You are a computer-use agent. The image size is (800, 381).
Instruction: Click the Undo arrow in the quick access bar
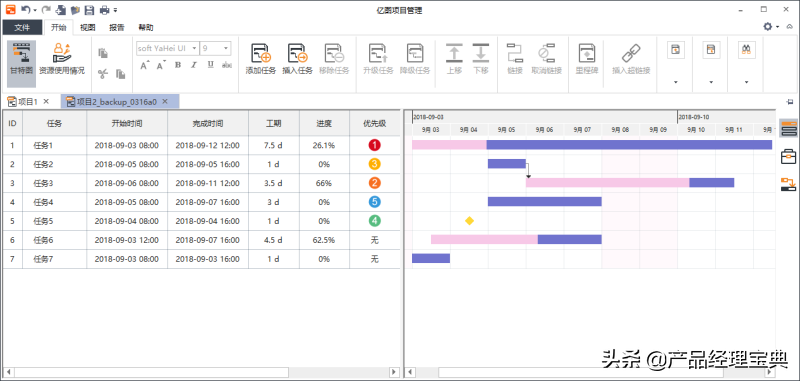(26, 10)
